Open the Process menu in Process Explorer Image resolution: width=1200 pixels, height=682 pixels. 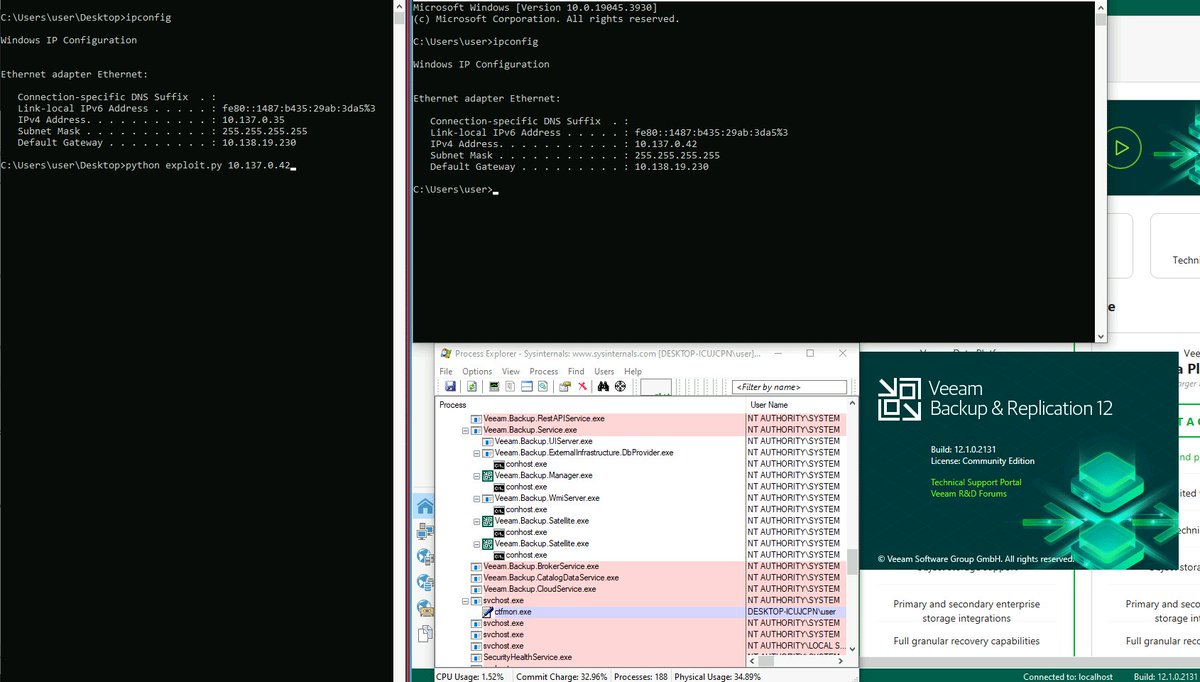tap(544, 371)
